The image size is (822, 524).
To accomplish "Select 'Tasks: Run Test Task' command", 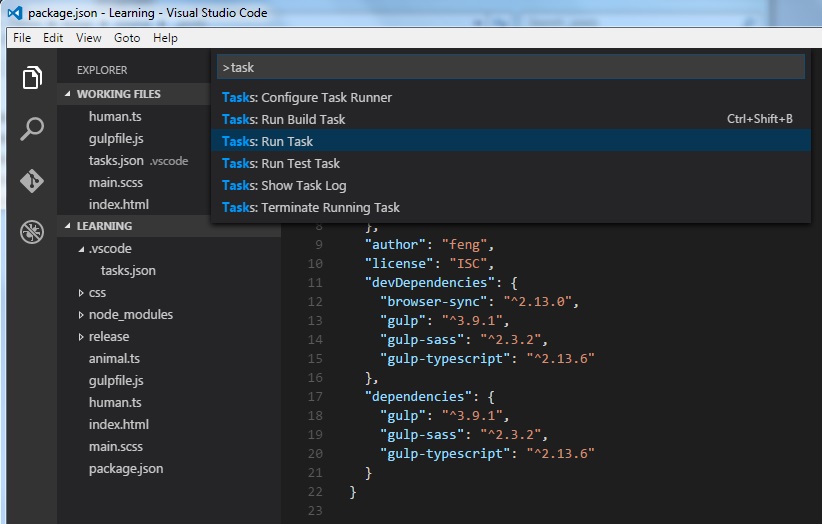I will 511,163.
